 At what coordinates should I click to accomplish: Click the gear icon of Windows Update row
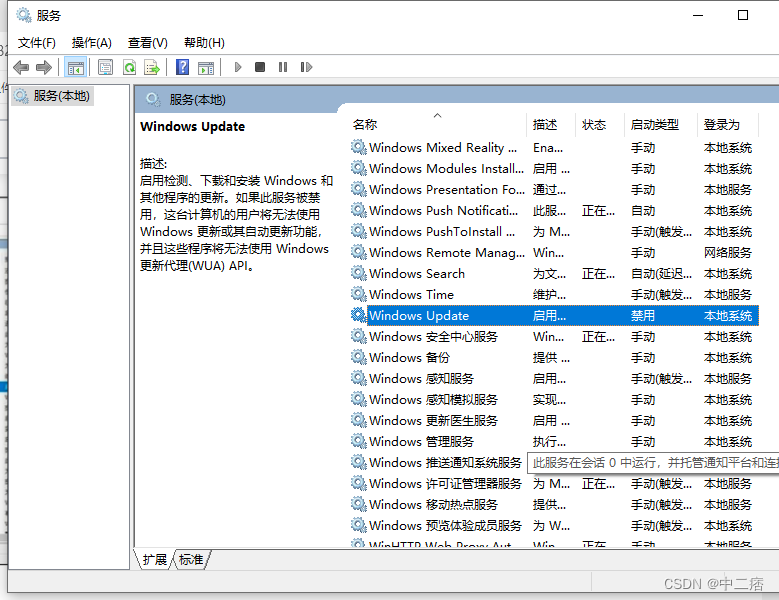[x=359, y=315]
